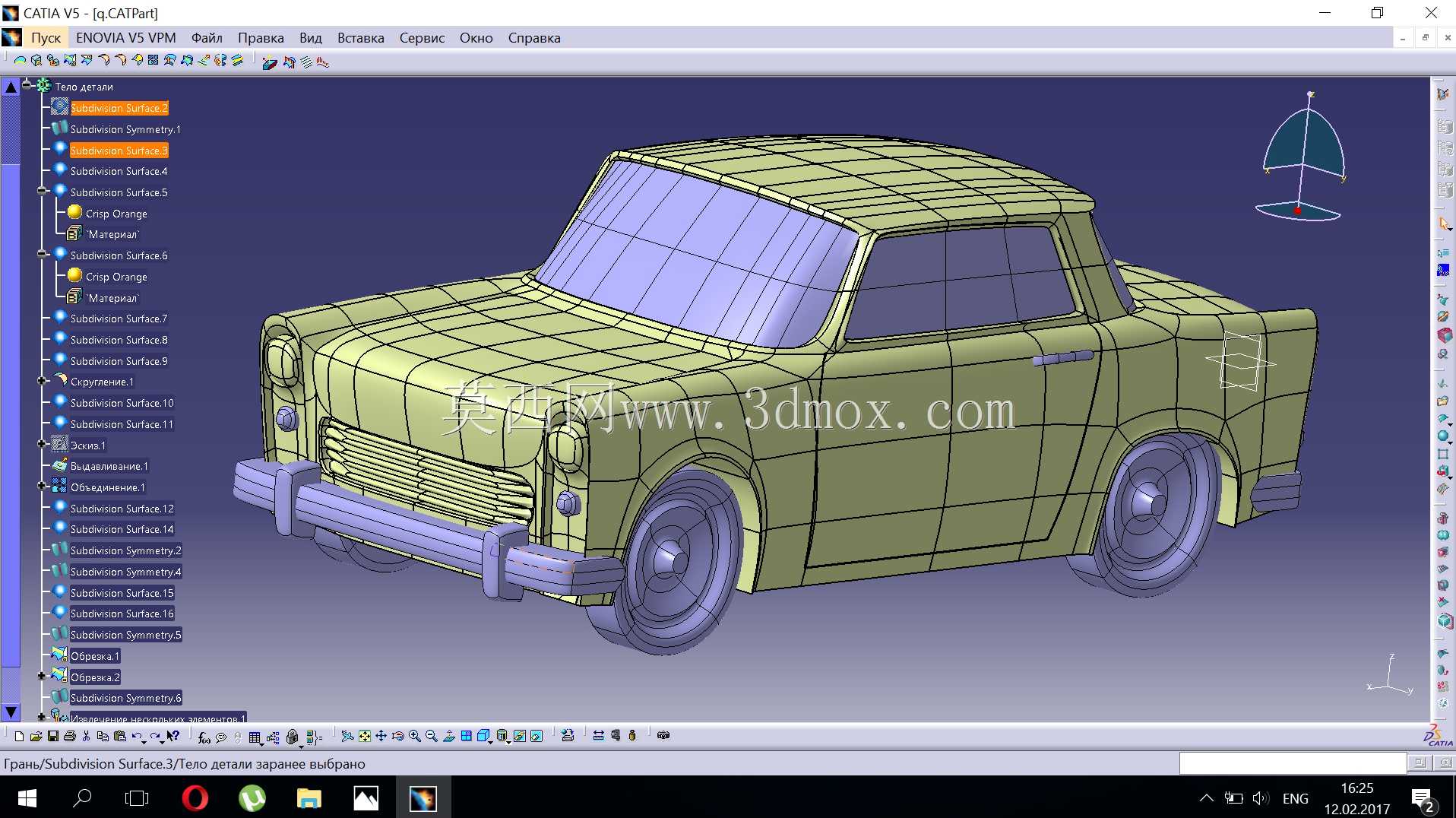Screen dimensions: 1456x818
Task: Click the red box solid icon in right toolbar
Action: 1444,335
